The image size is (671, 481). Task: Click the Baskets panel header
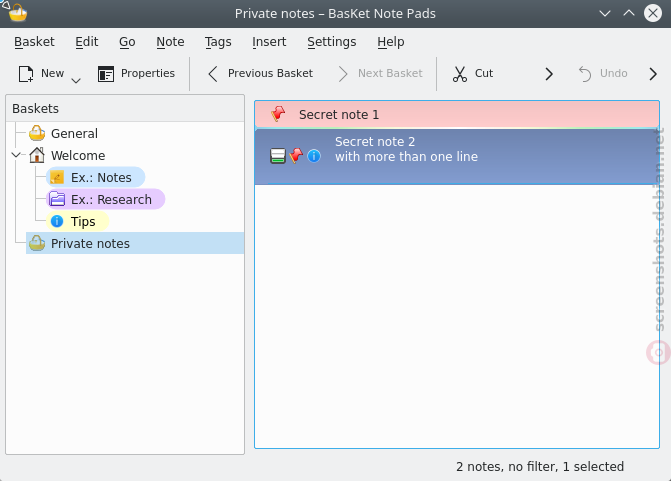click(125, 108)
